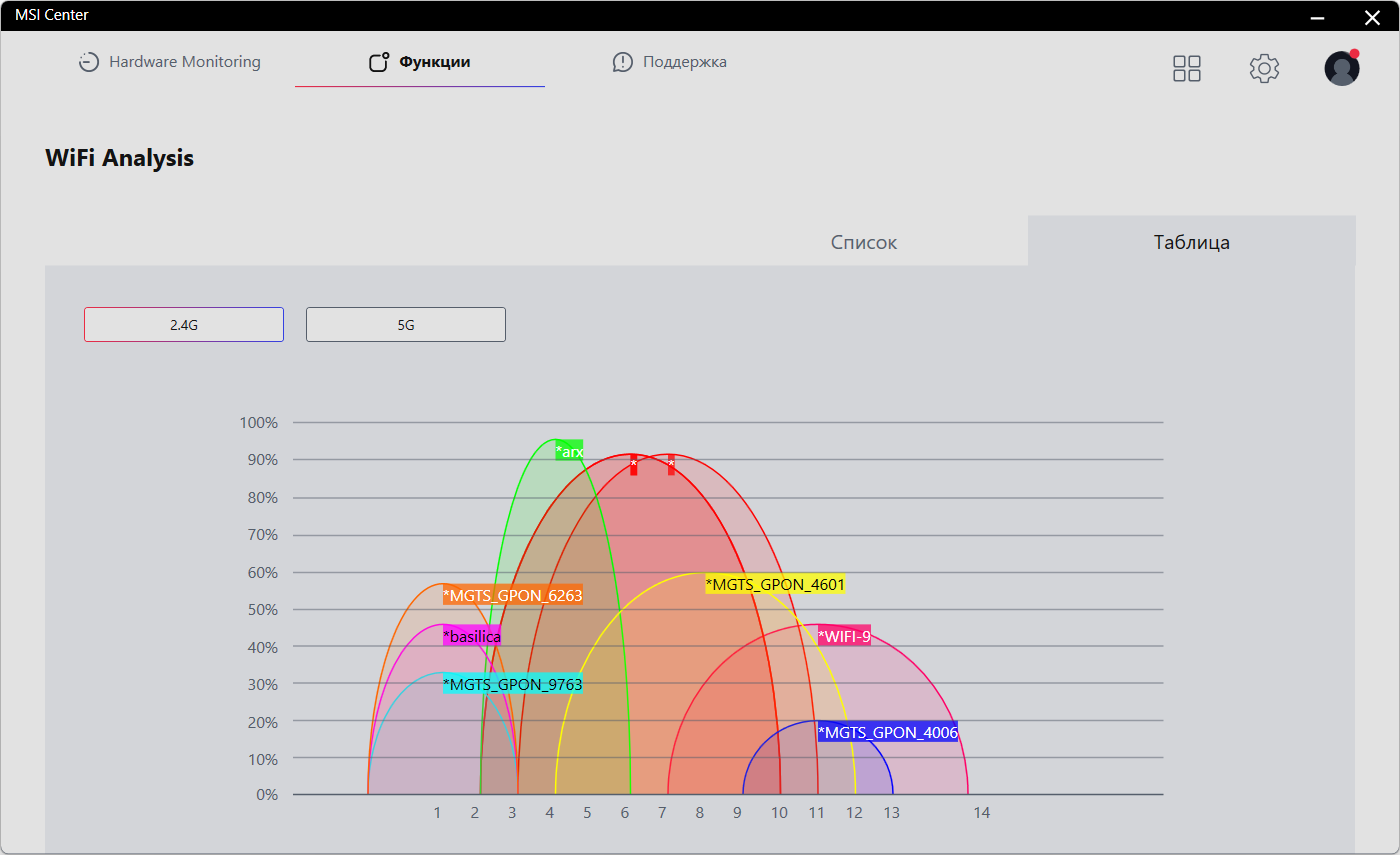
Task: Click the green *arx network label
Action: [x=569, y=451]
